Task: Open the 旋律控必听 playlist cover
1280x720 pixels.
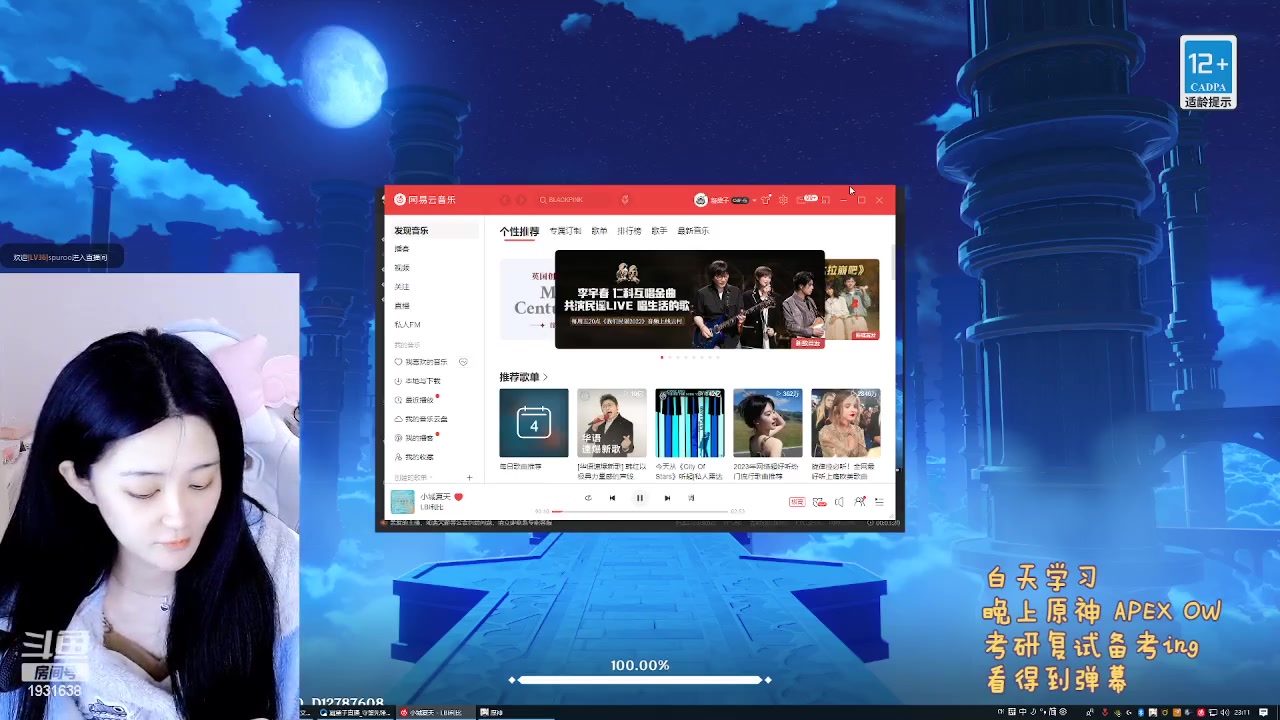Action: tap(846, 423)
